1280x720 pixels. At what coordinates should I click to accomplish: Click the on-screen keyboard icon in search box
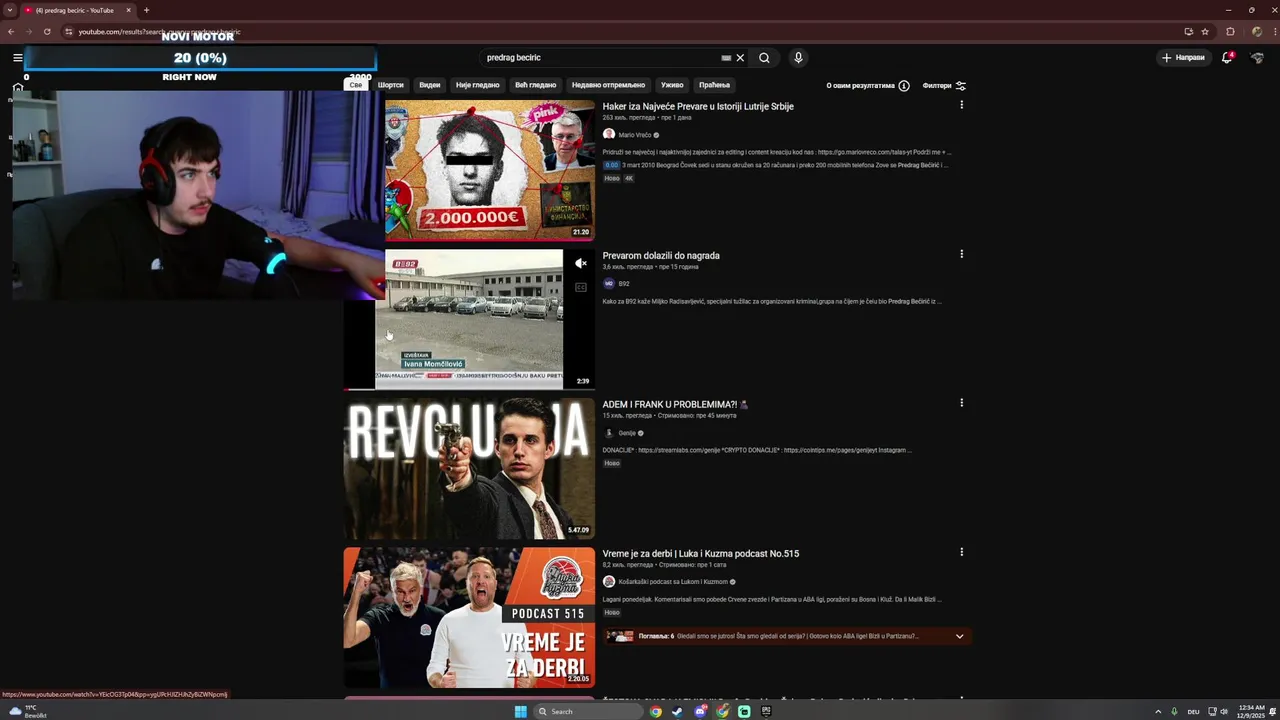coord(726,58)
